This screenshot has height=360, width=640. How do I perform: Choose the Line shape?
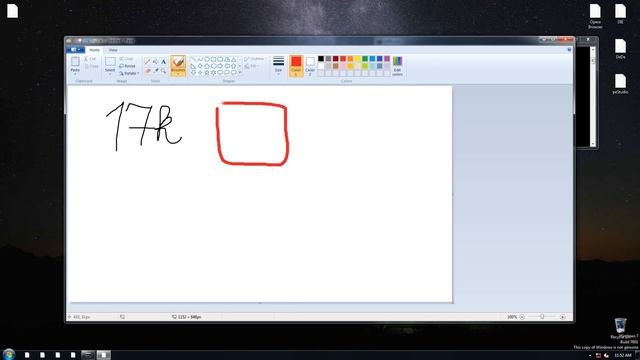[193, 59]
